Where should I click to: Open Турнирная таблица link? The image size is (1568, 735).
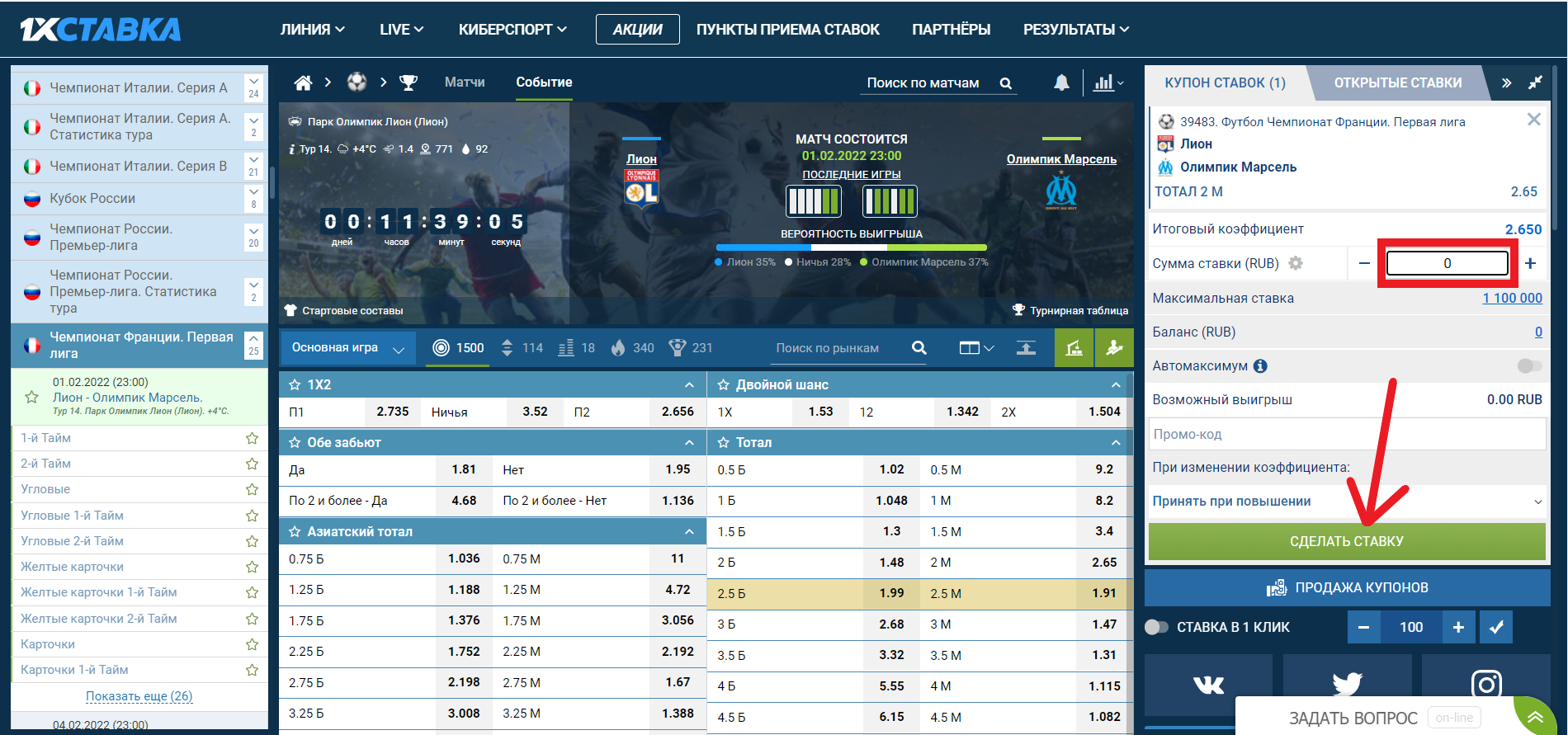click(x=1070, y=310)
